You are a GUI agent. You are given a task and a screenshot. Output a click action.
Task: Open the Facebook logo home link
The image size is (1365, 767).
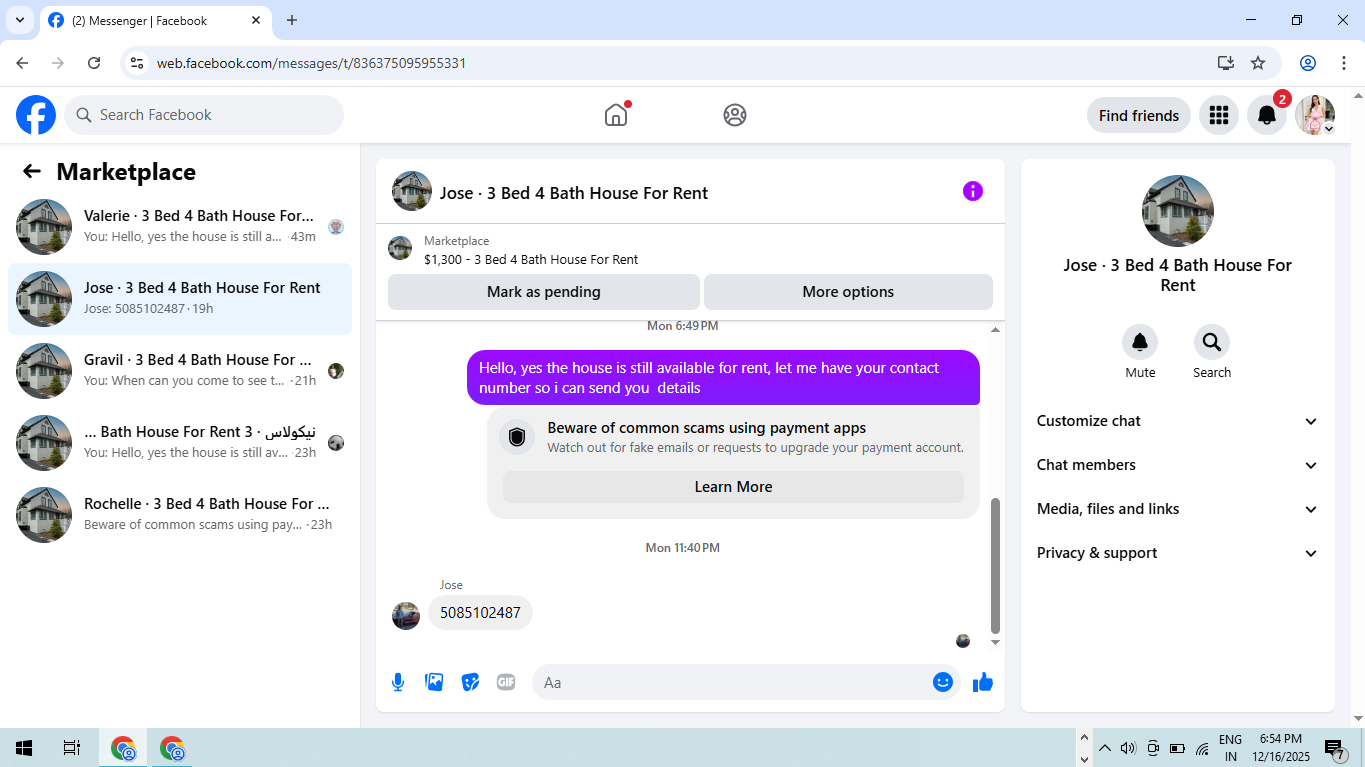[36, 115]
